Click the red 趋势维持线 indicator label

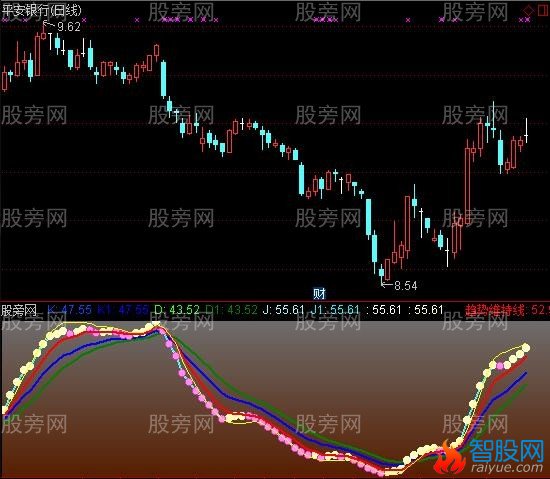pyautogui.click(x=495, y=310)
